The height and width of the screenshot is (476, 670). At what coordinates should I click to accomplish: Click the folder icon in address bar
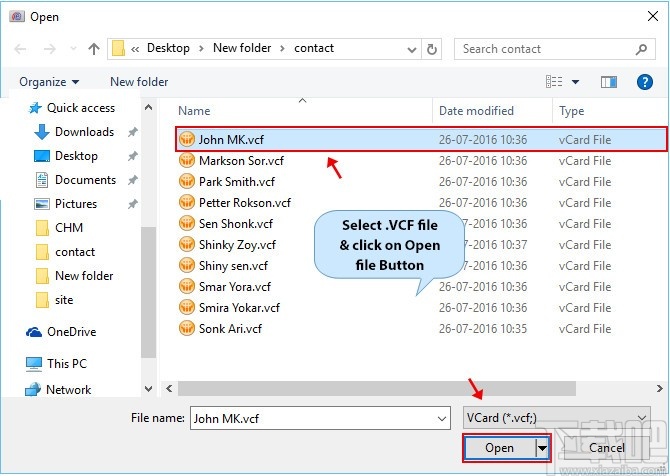point(118,49)
